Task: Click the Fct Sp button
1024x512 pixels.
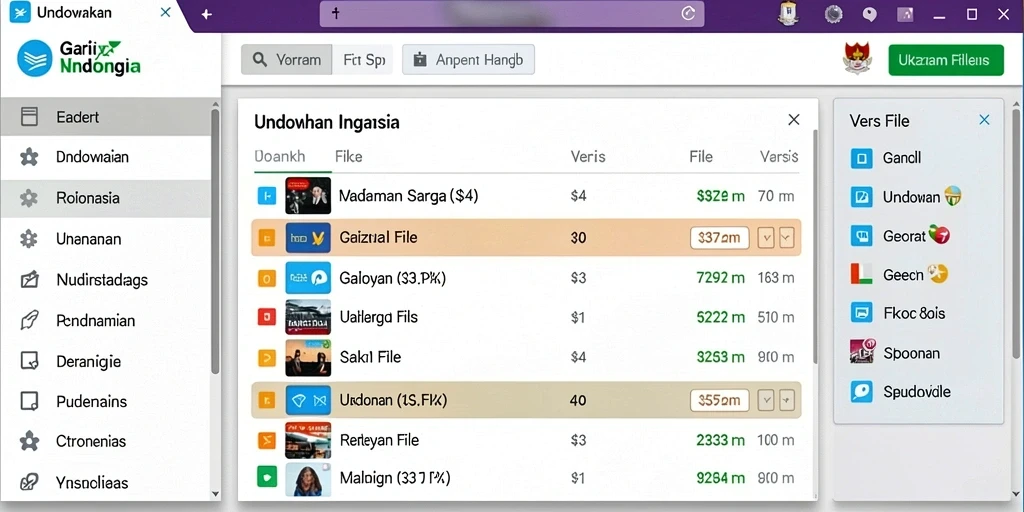Action: (x=362, y=59)
